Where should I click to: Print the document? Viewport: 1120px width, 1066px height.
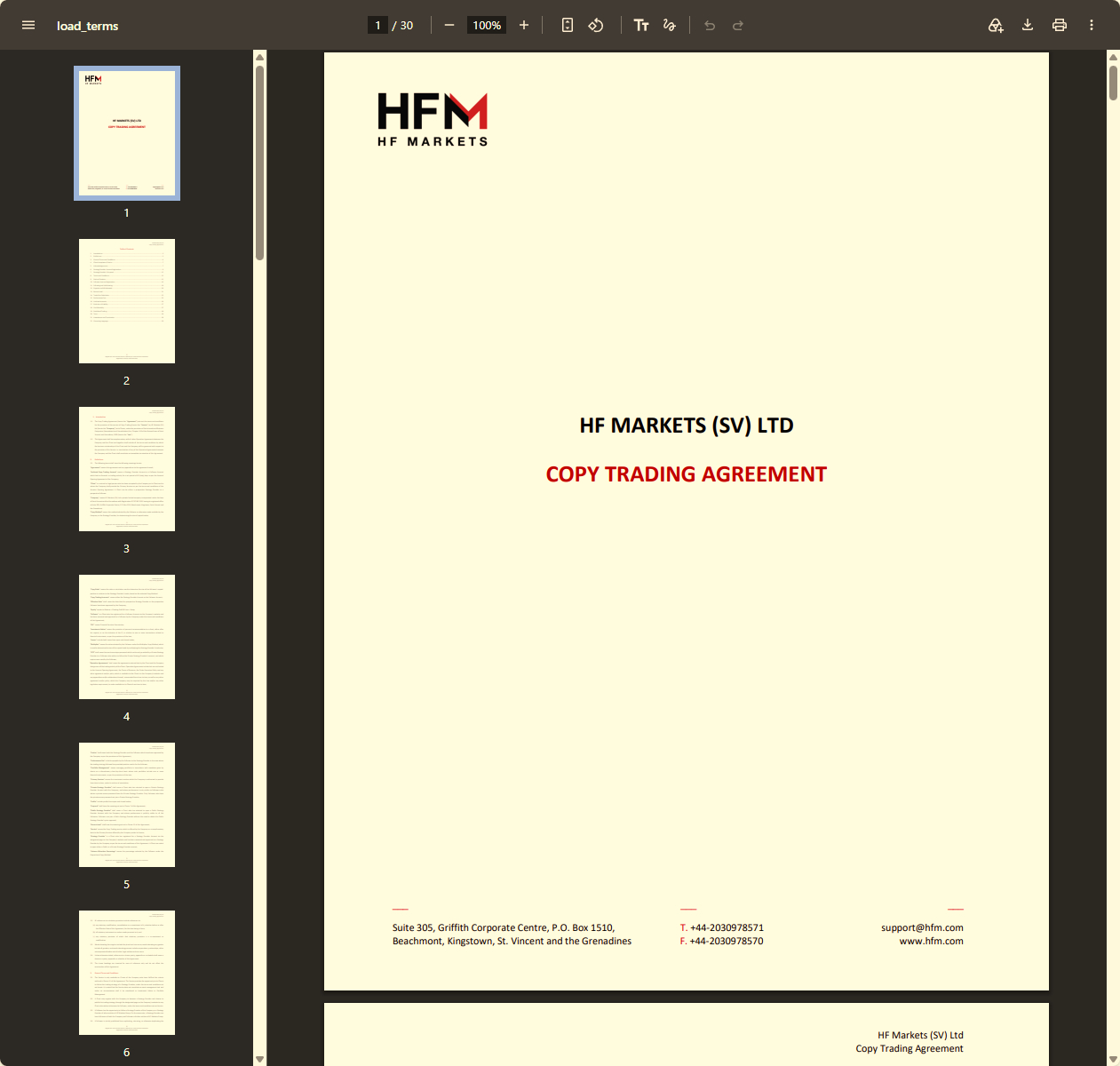click(x=1060, y=25)
